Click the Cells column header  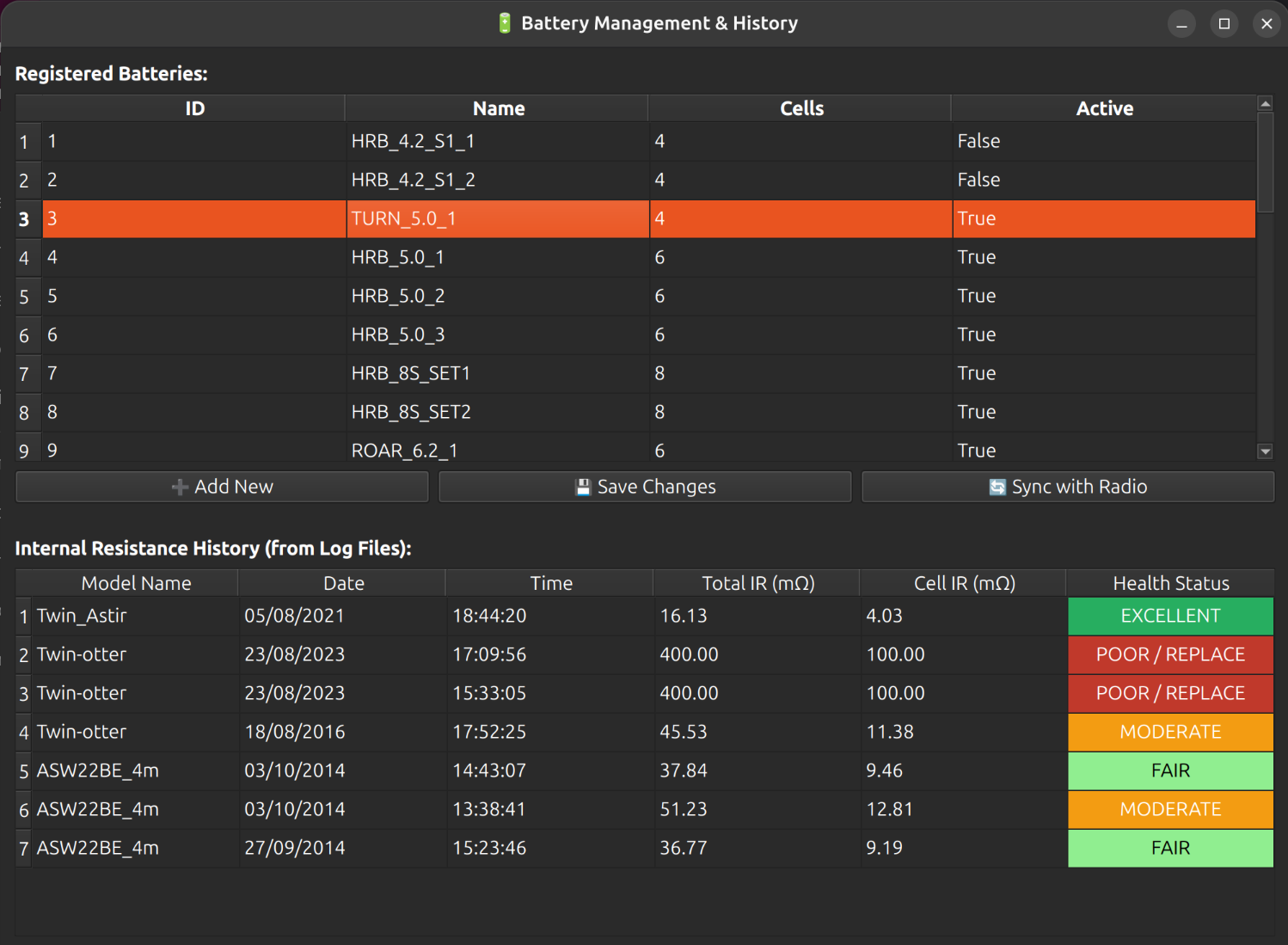coord(800,108)
